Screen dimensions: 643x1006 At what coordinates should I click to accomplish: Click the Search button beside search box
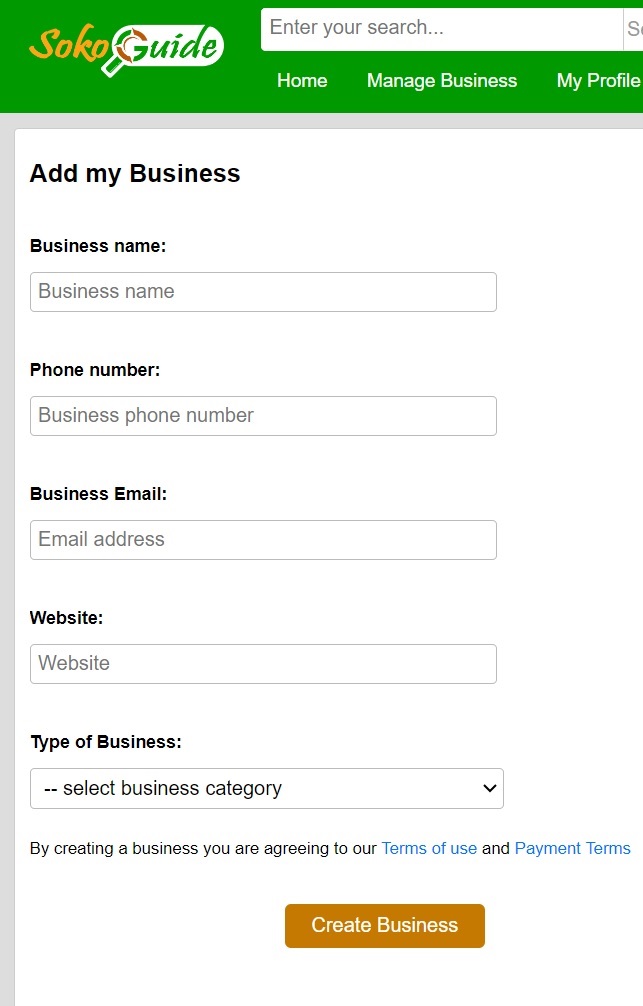click(x=633, y=29)
